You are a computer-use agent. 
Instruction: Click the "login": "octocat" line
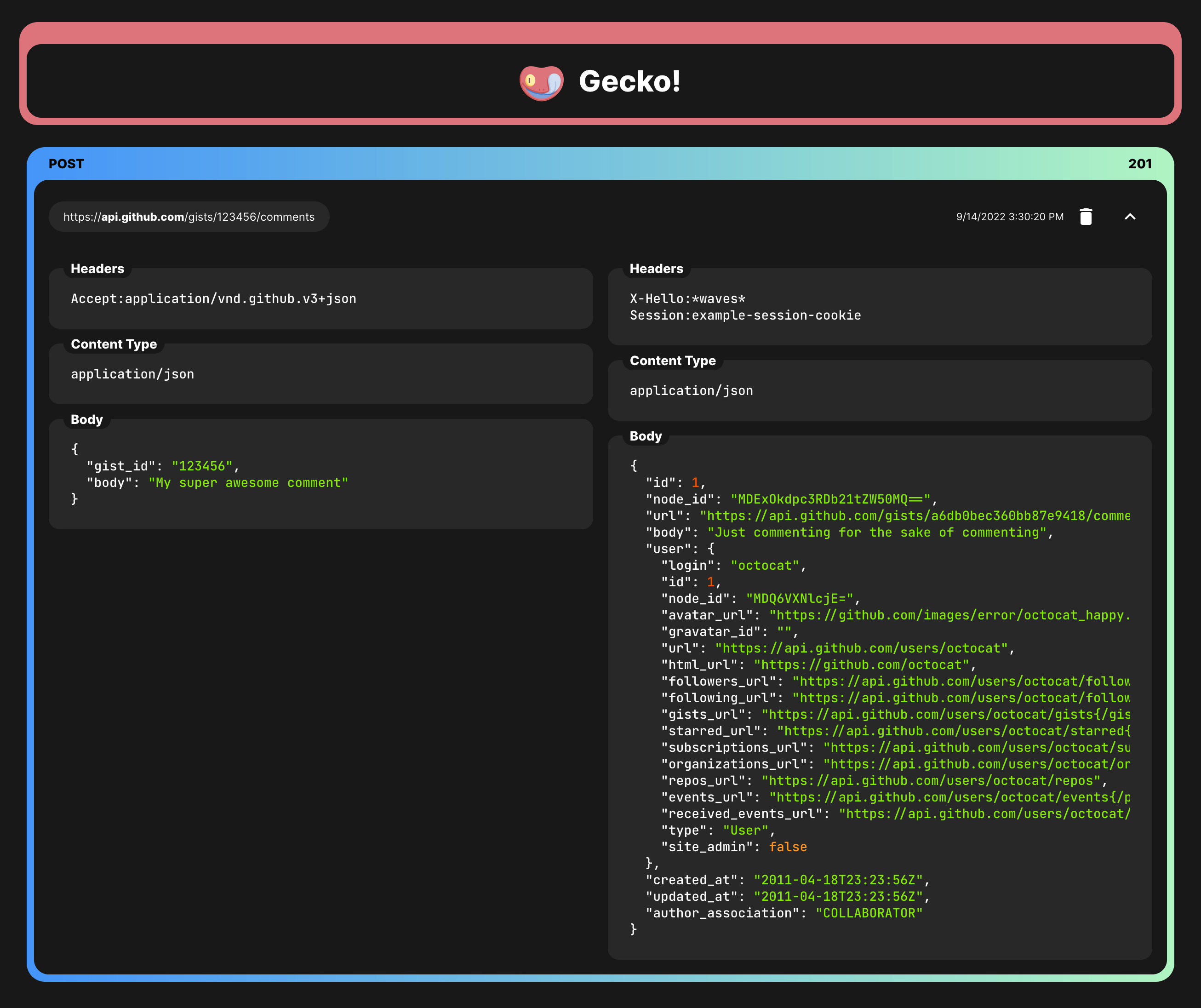click(x=734, y=565)
